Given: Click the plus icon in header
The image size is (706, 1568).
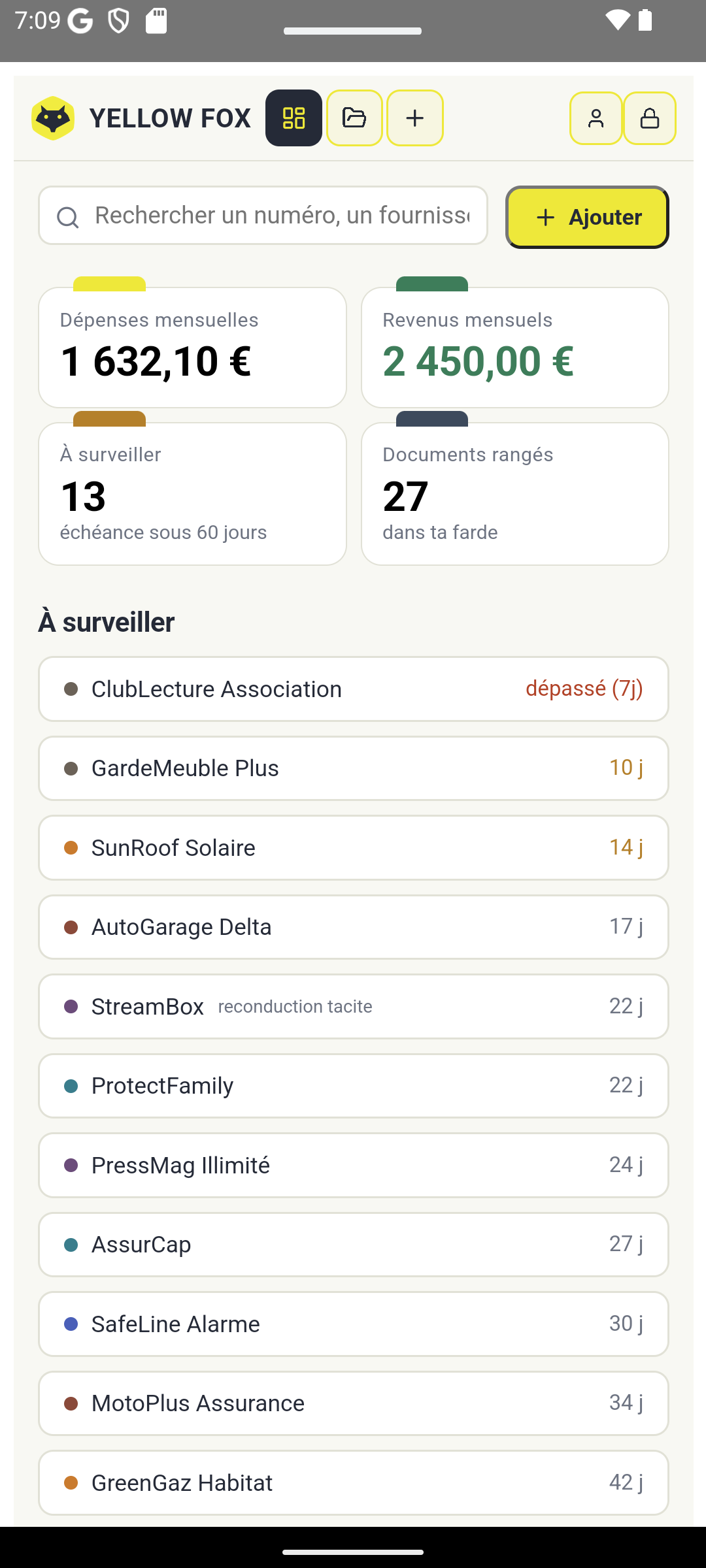Looking at the screenshot, I should 415,118.
